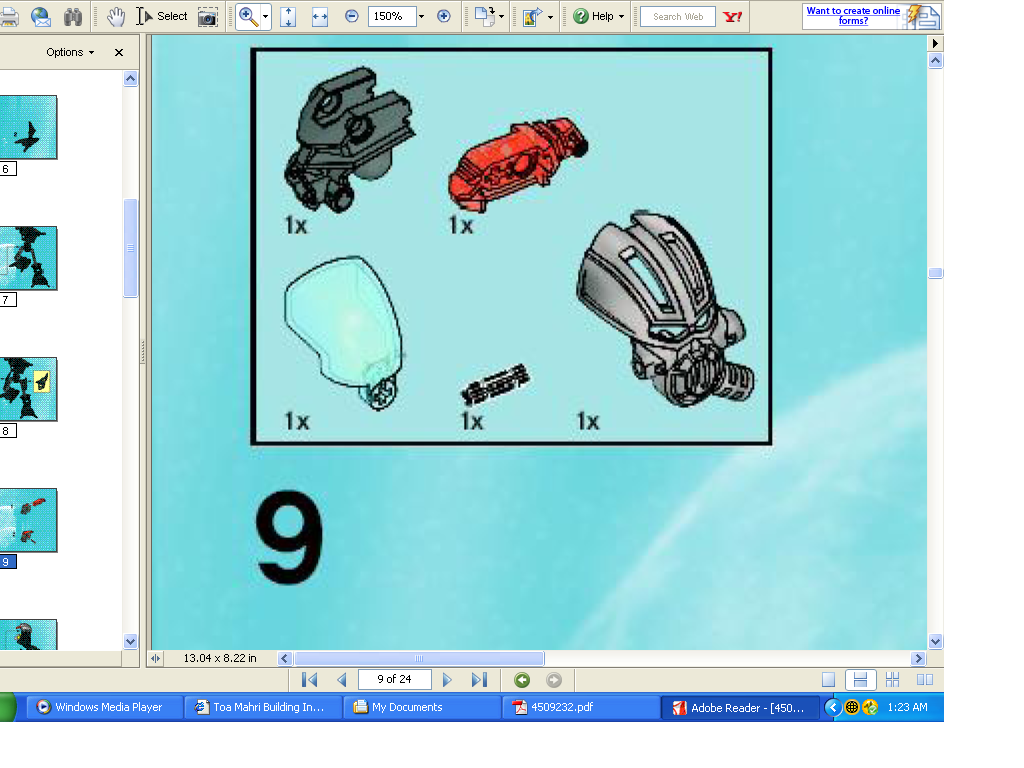
Task: Click the horizontal scrollbar right arrow
Action: pos(918,658)
